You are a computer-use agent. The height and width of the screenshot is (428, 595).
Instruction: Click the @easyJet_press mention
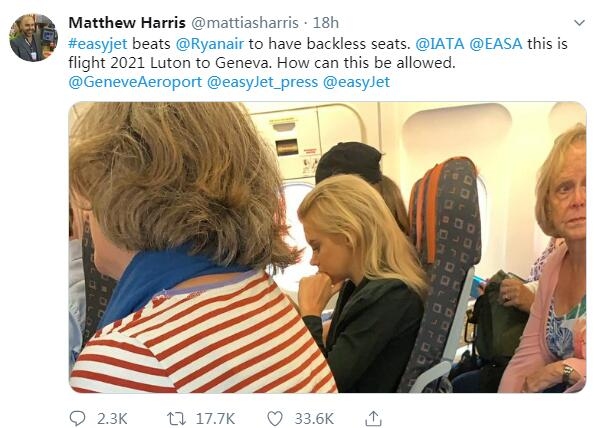point(263,82)
